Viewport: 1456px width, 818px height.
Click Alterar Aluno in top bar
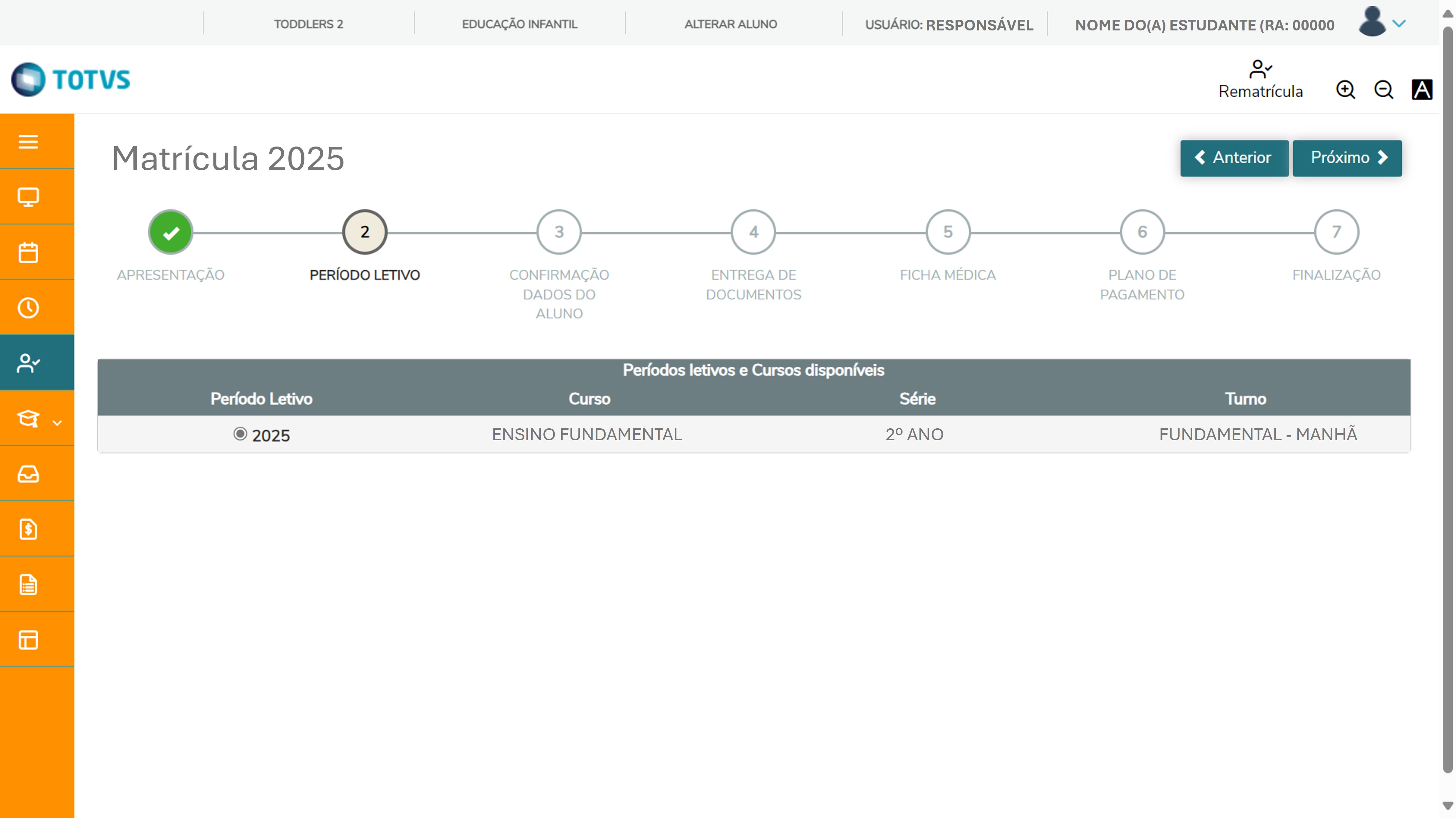point(731,24)
